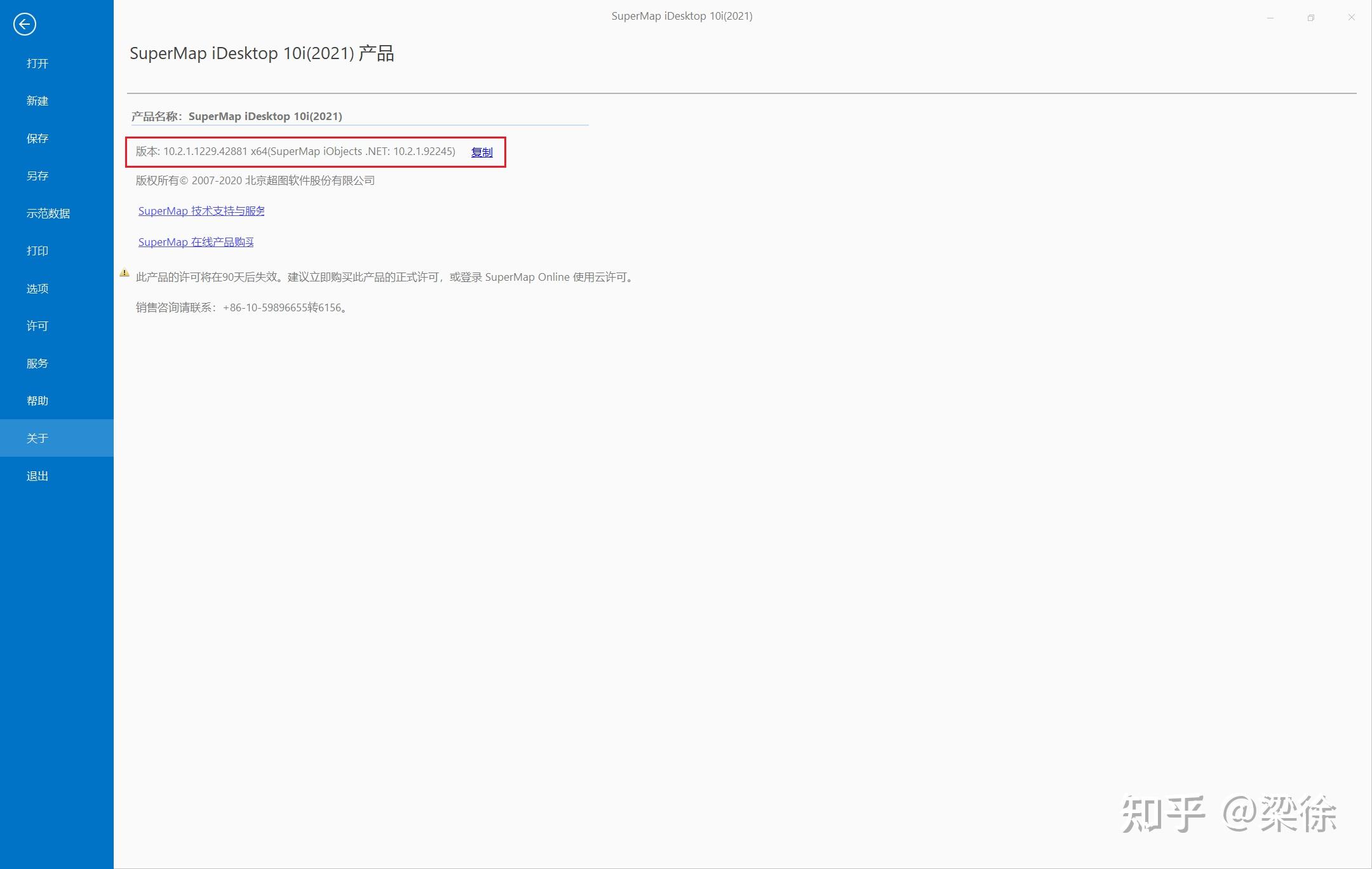
Task: Open SuperMap 技术支持与服务 link
Action: [201, 211]
